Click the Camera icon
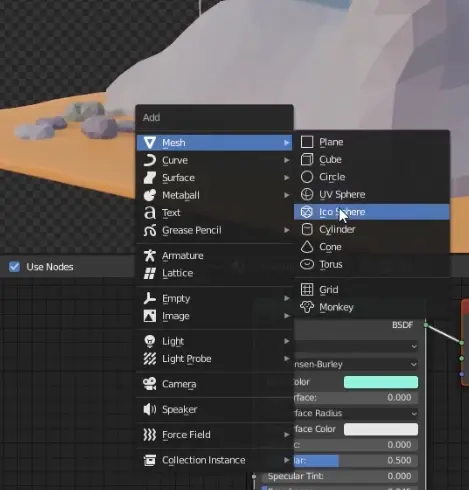 click(150, 384)
